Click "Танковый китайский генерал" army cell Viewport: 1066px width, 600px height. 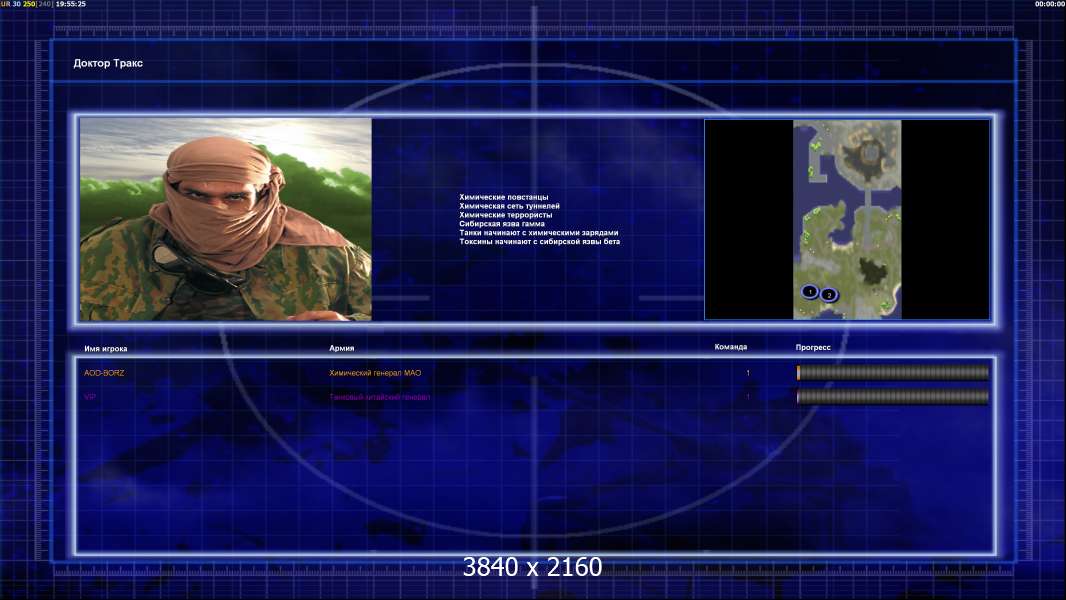point(379,397)
